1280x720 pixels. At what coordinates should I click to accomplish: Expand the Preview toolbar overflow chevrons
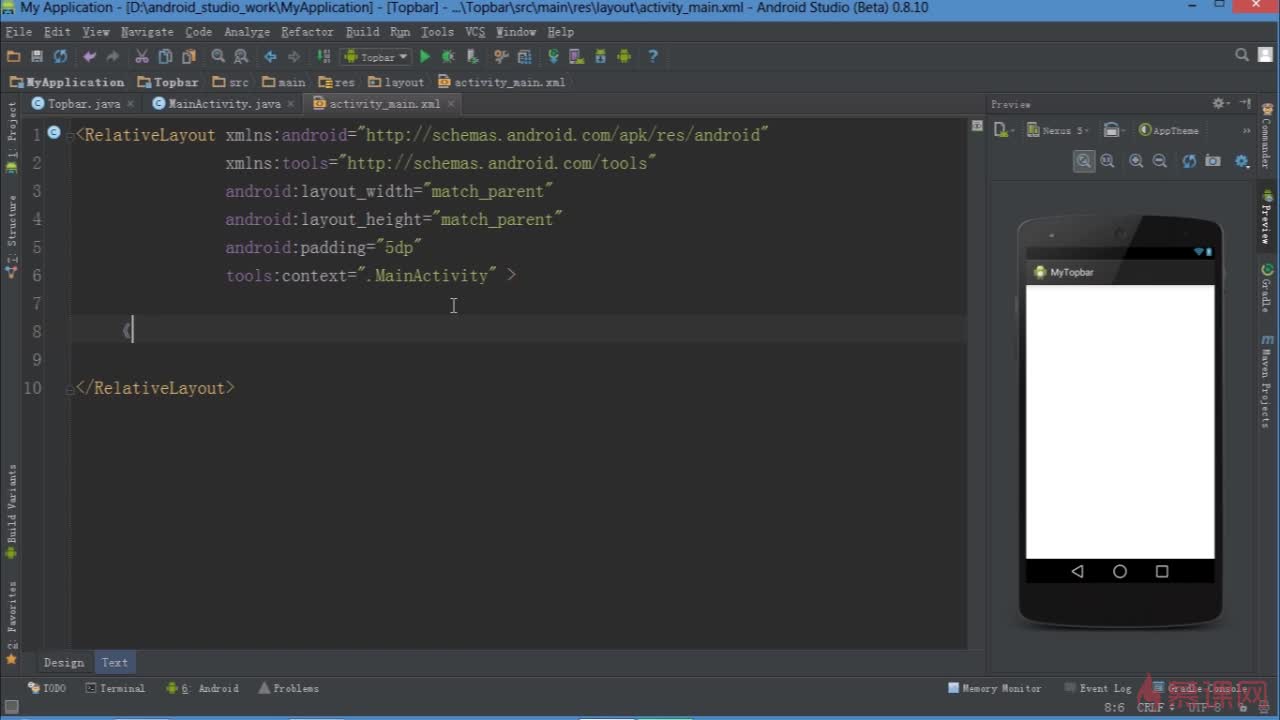coord(1246,130)
